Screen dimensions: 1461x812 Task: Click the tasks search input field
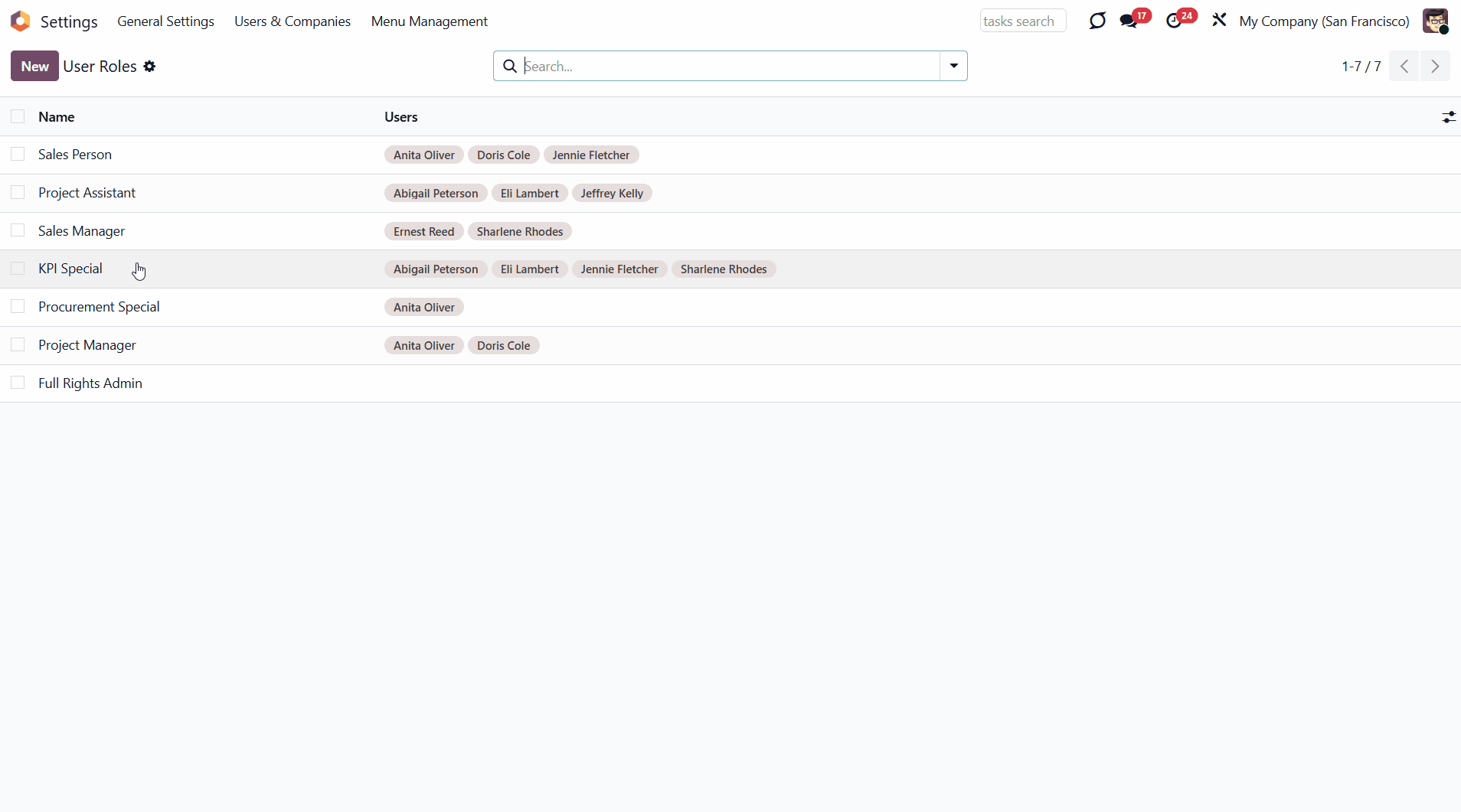coord(1022,21)
